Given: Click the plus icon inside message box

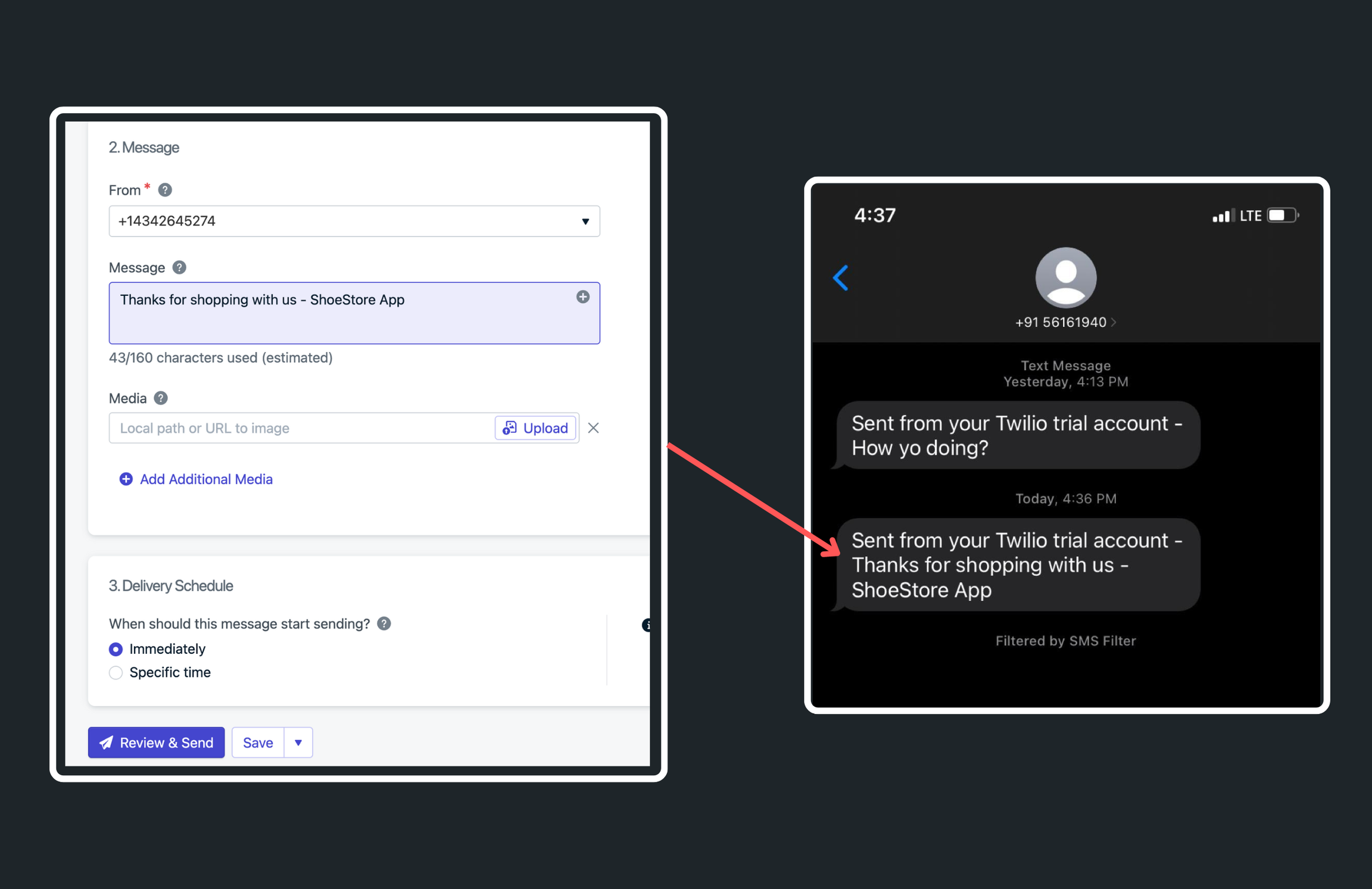Looking at the screenshot, I should tap(583, 297).
